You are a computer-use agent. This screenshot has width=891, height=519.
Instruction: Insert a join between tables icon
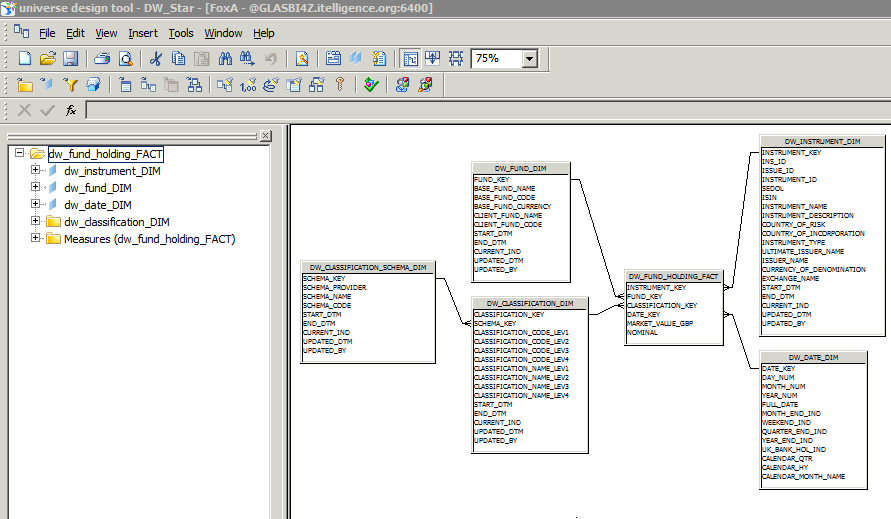pos(148,85)
